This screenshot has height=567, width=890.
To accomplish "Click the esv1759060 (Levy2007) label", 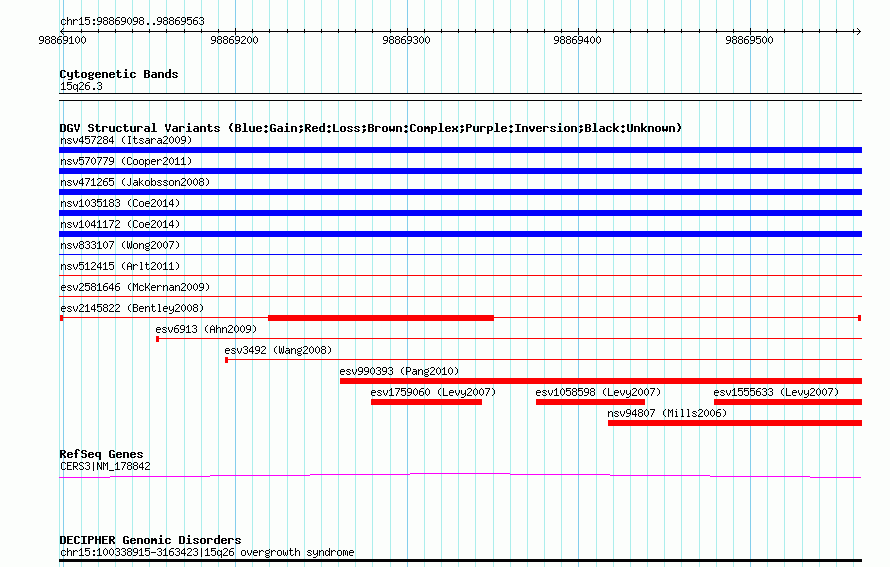I will pyautogui.click(x=433, y=392).
